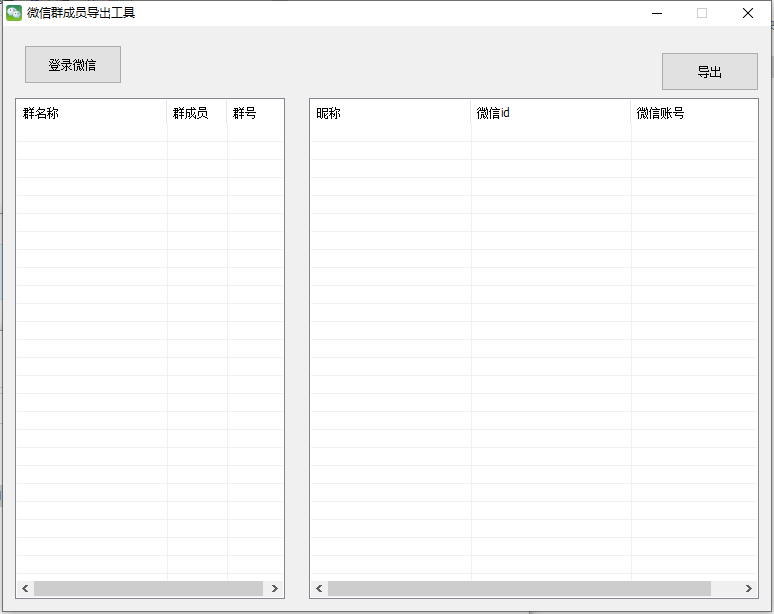Click left arrow of member list scrollbar
774x614 pixels.
pyautogui.click(x=319, y=588)
